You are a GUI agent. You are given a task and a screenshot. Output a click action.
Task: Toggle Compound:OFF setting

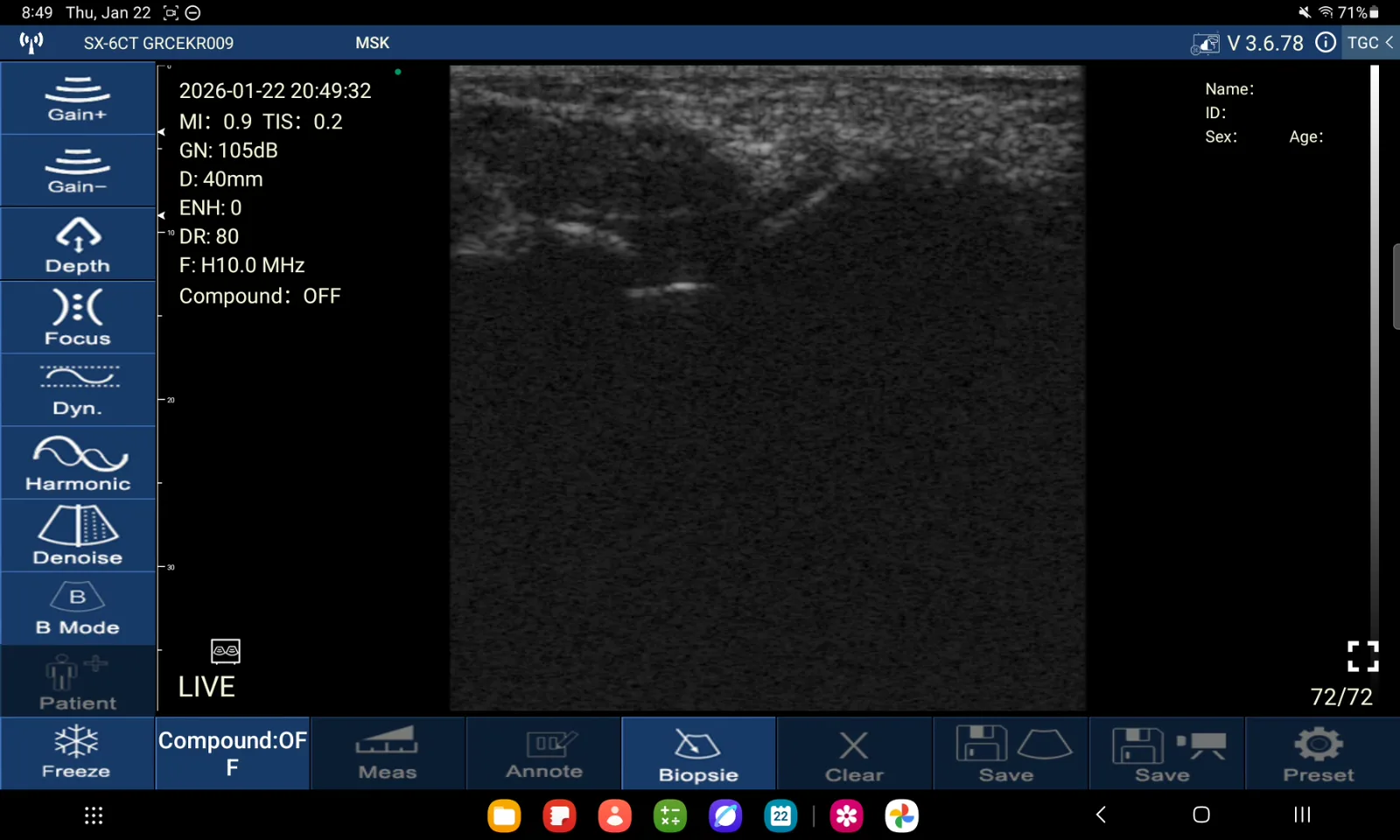click(233, 753)
